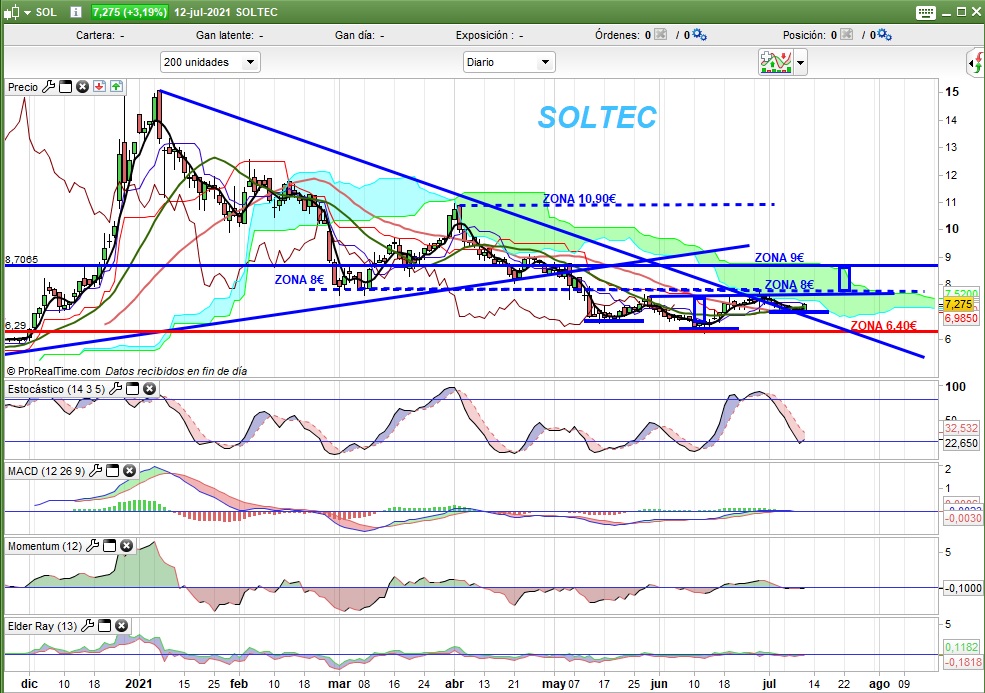Click the Gan latente label
The image size is (985, 693).
[x=225, y=35]
